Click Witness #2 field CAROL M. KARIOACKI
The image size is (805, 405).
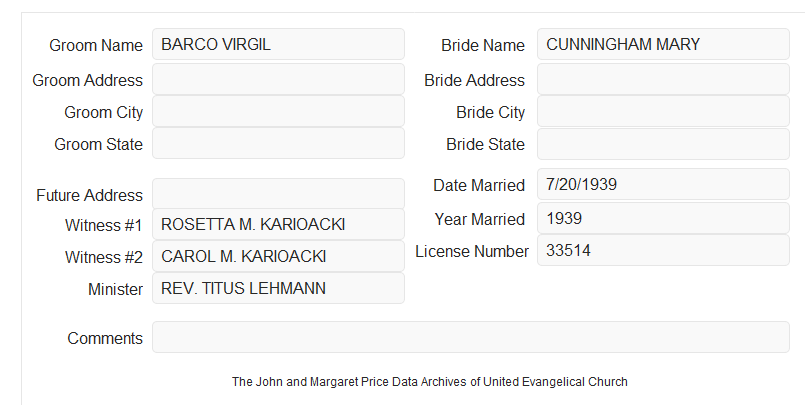coord(278,256)
